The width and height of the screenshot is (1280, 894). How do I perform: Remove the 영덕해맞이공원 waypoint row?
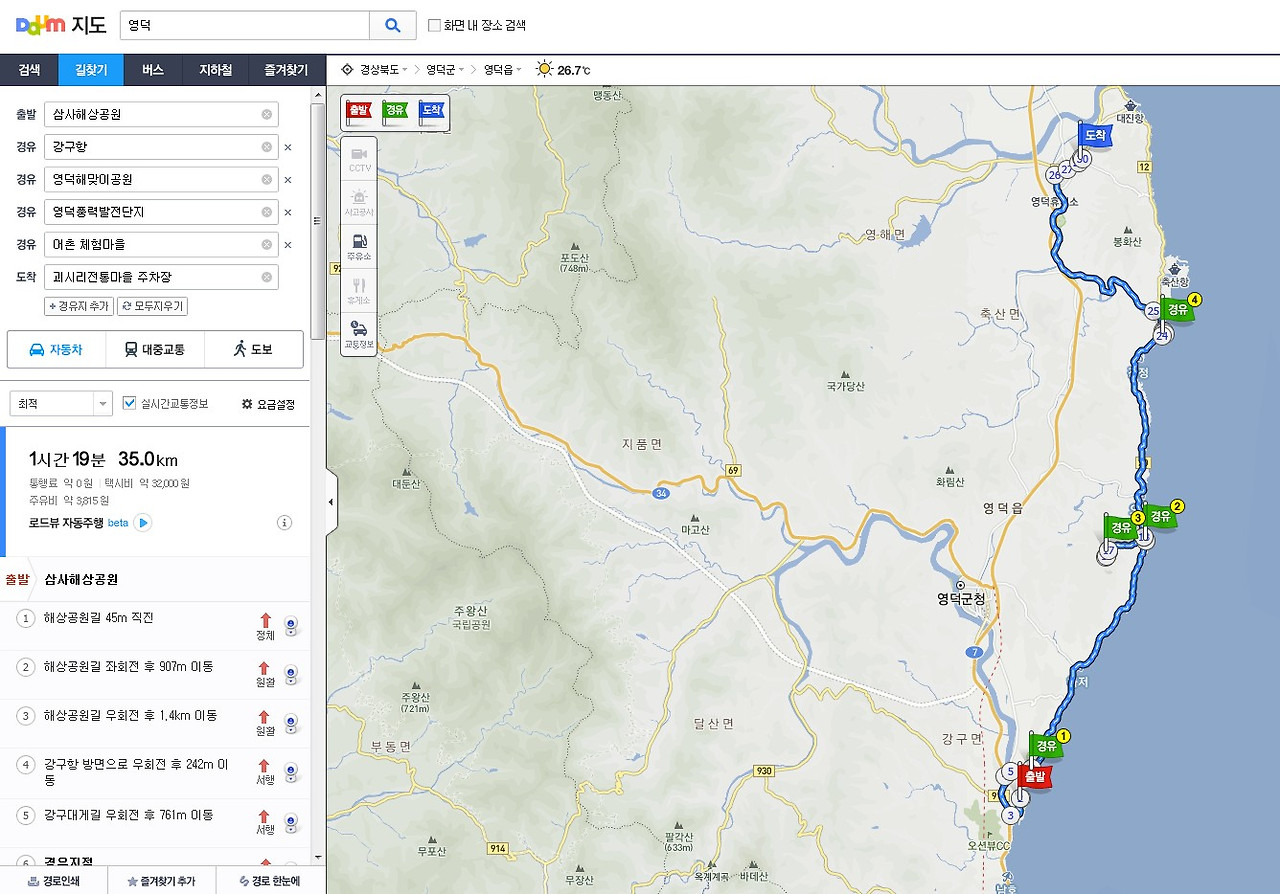(x=288, y=180)
